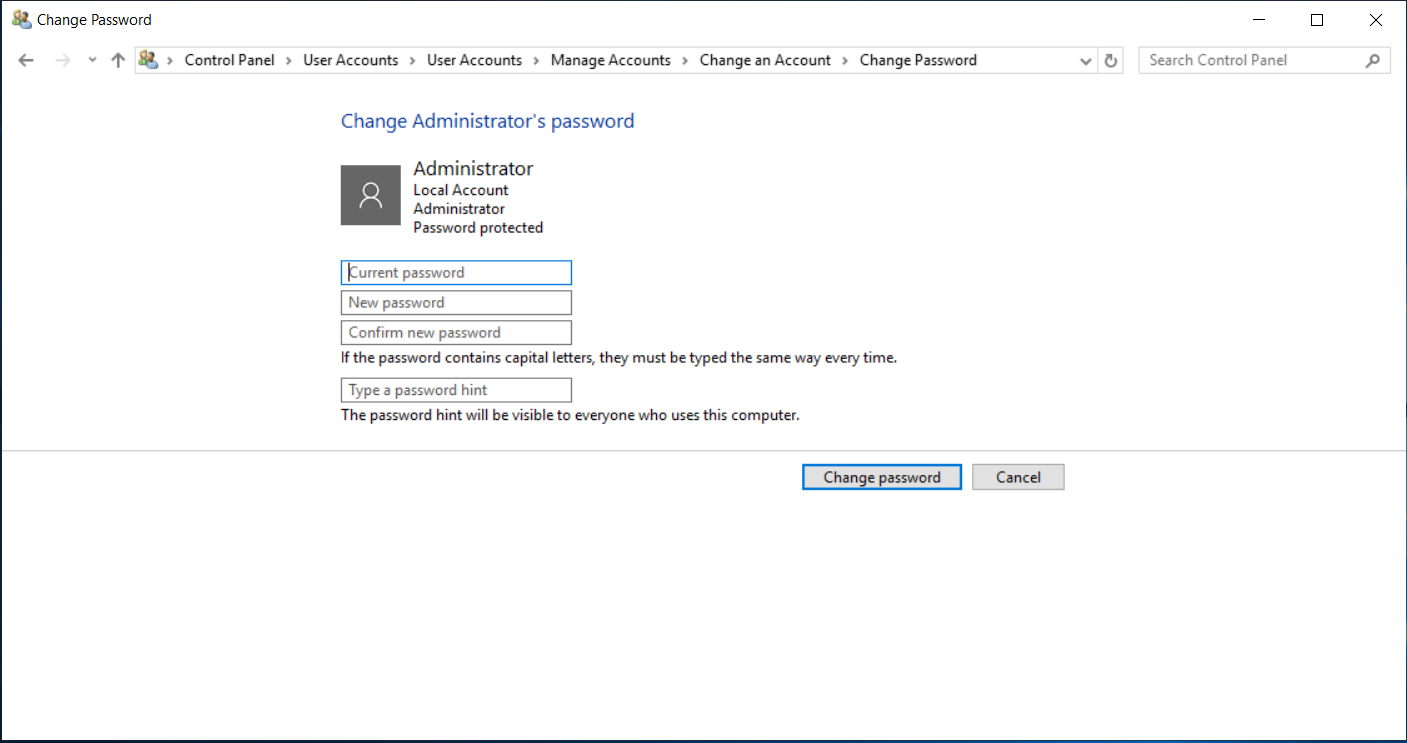Open the chevron after Control Panel breadcrumb
Image resolution: width=1407 pixels, height=743 pixels.
point(289,60)
